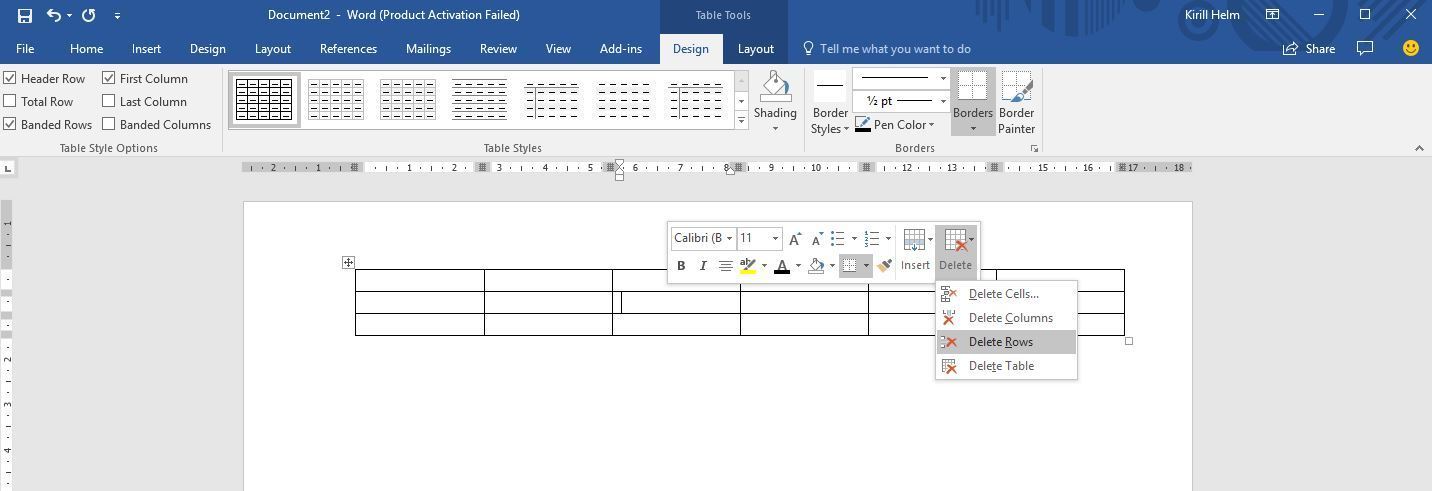
Task: Click the Tell me what you want to do field
Action: [894, 49]
